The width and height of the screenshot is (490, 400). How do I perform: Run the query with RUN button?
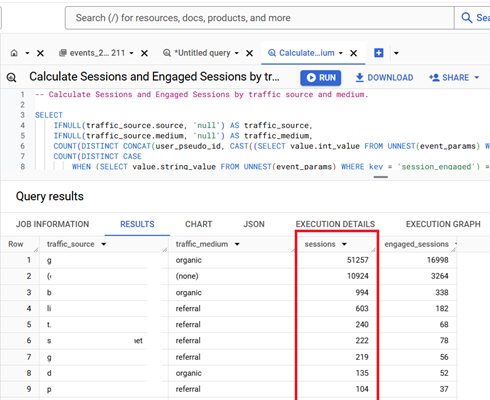coord(321,78)
